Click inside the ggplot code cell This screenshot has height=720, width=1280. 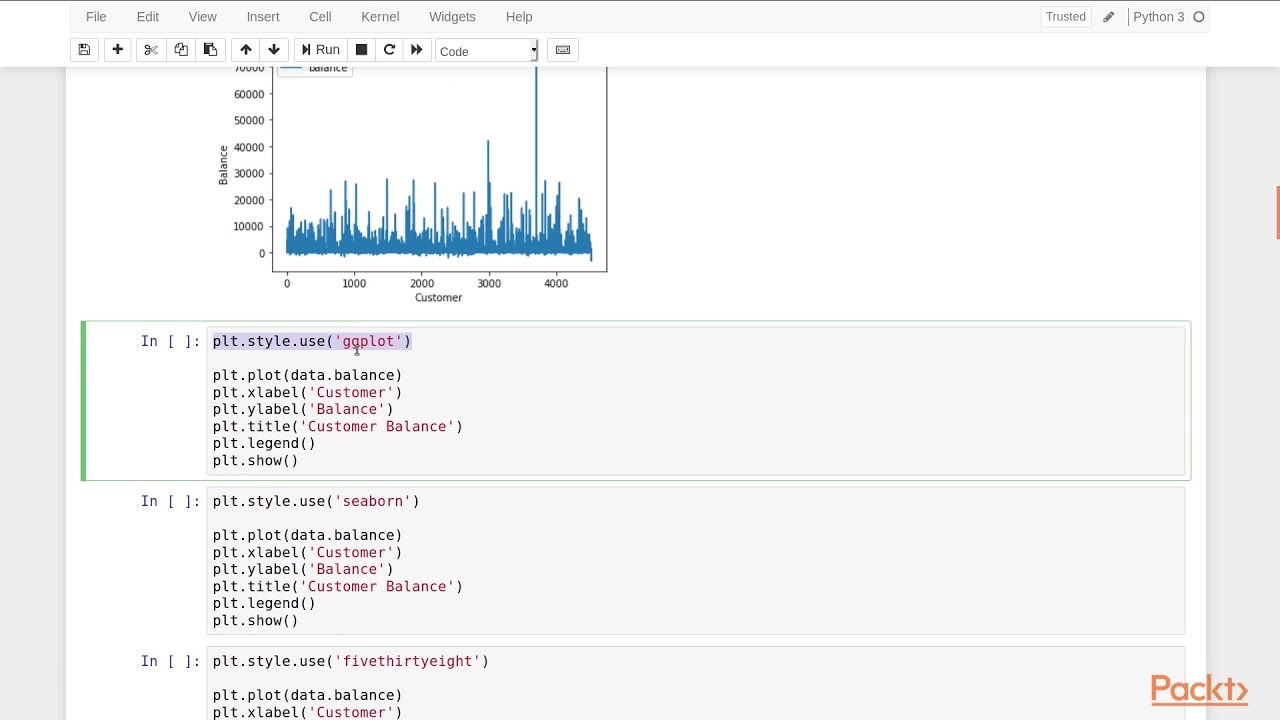coord(695,401)
